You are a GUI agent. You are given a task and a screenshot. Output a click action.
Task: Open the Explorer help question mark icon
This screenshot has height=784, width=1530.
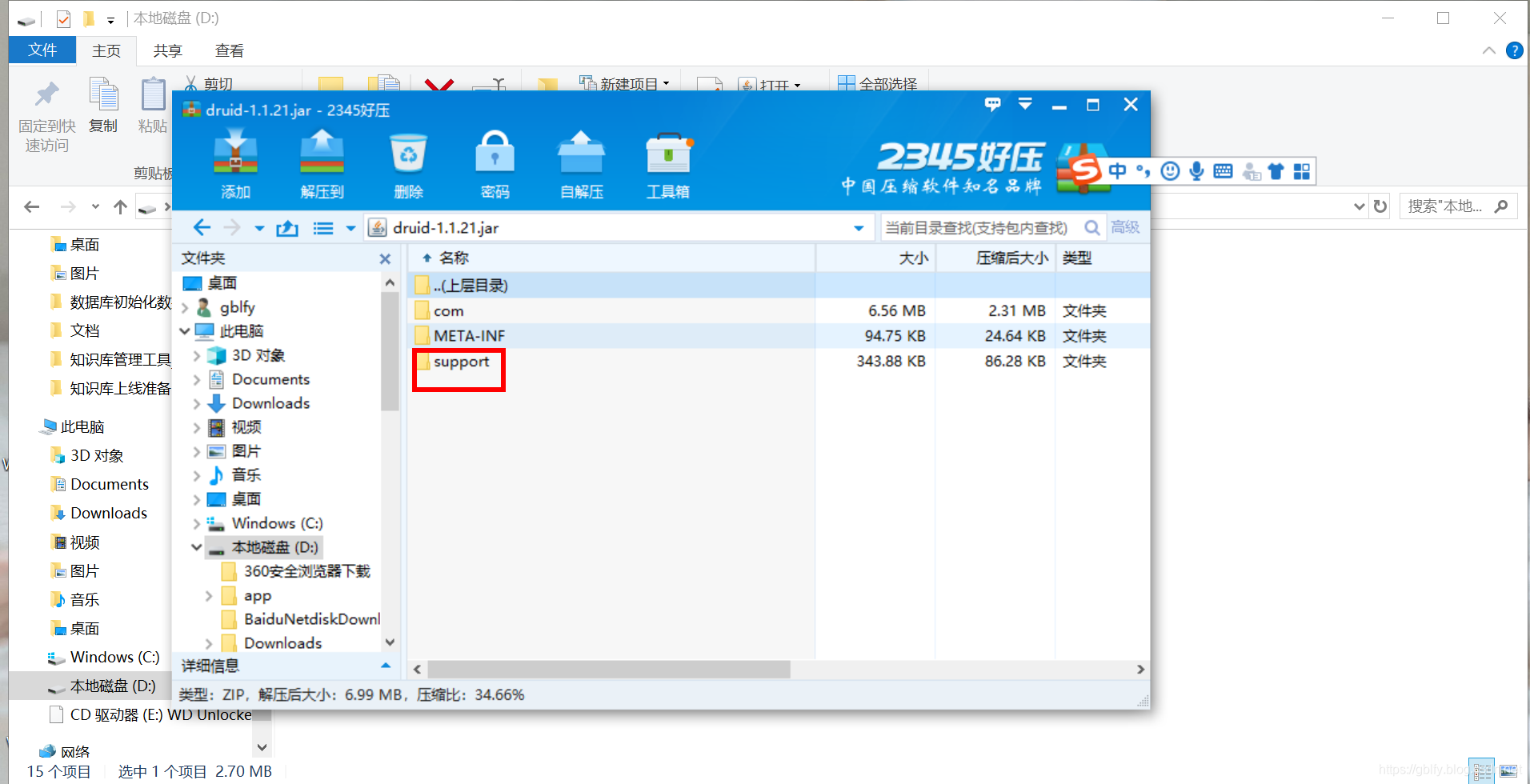click(1514, 50)
